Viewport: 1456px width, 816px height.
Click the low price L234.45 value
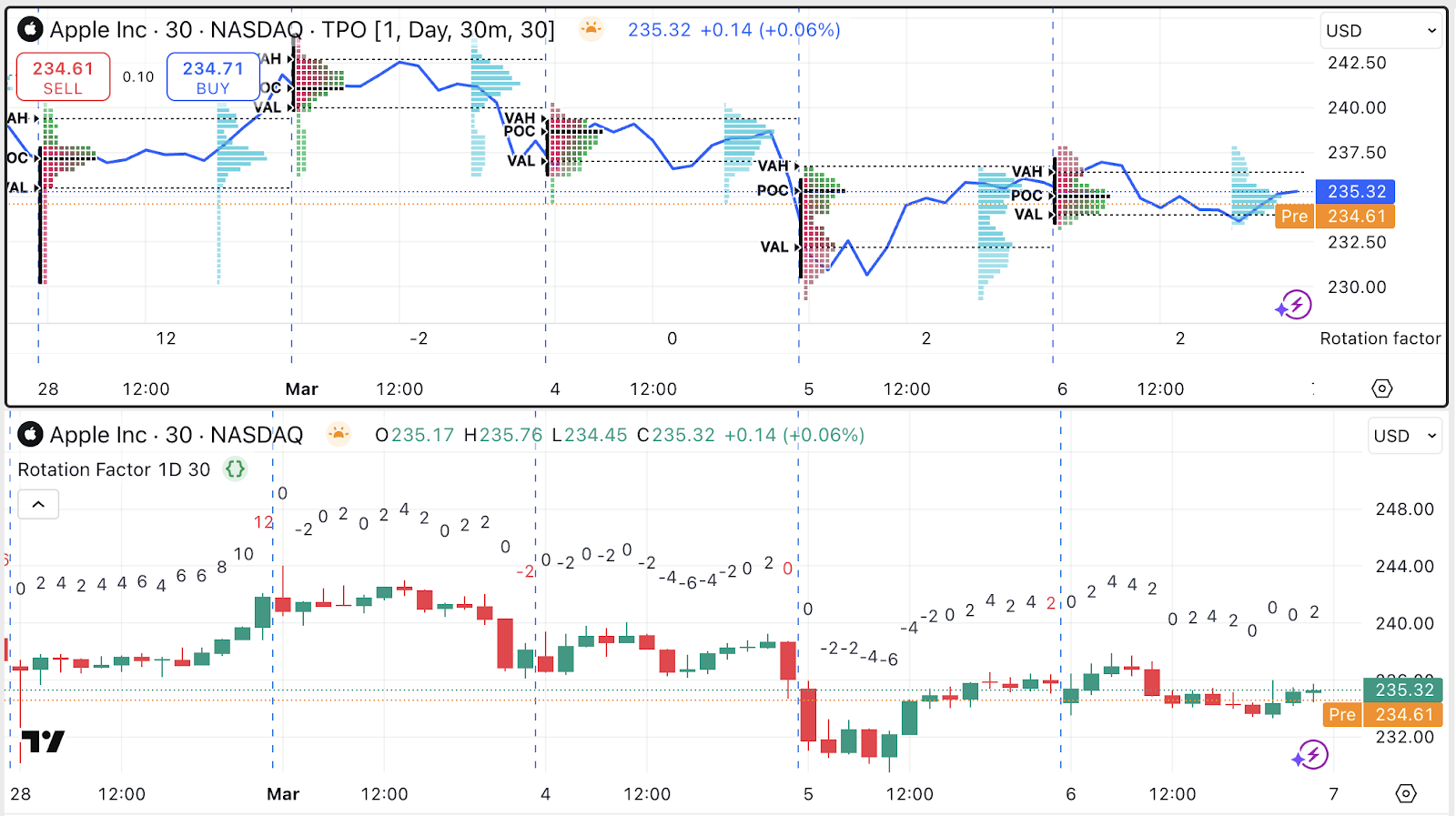tap(590, 435)
